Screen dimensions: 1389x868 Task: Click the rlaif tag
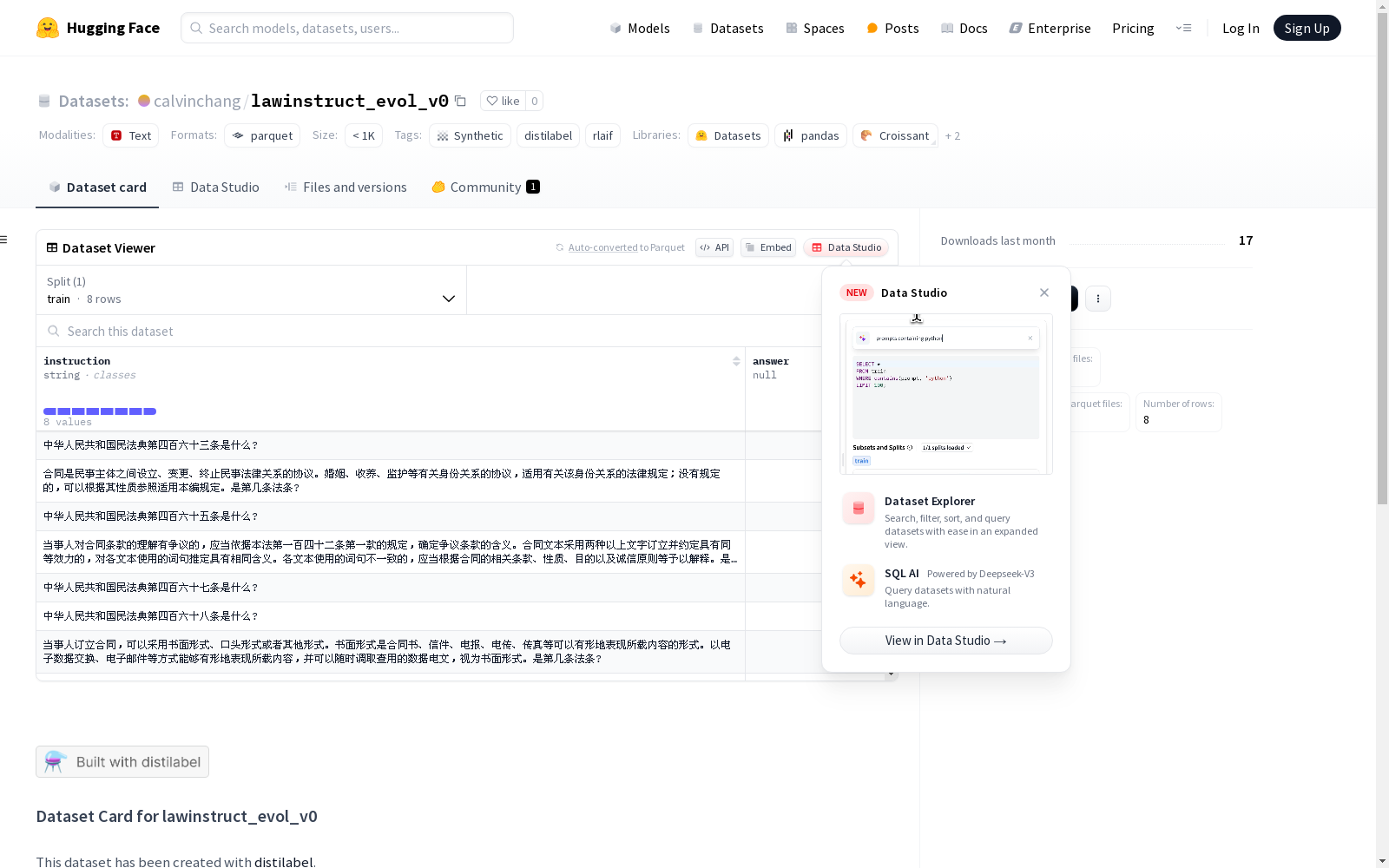[602, 135]
